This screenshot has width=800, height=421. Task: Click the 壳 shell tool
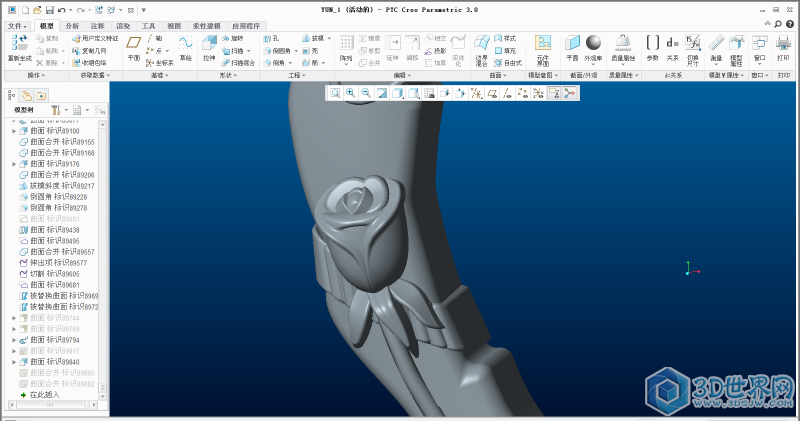[x=310, y=51]
